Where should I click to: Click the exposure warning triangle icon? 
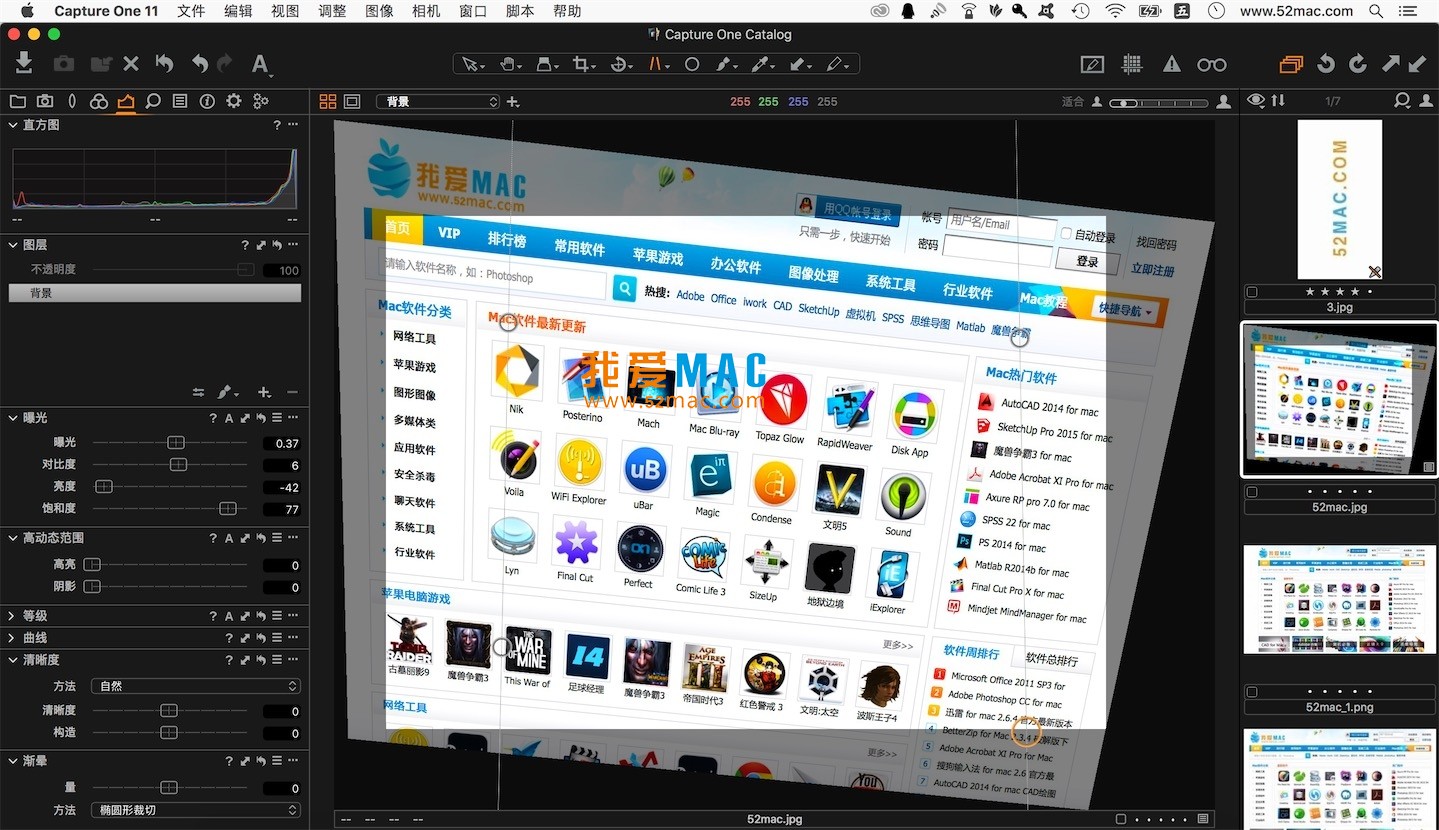click(1171, 64)
